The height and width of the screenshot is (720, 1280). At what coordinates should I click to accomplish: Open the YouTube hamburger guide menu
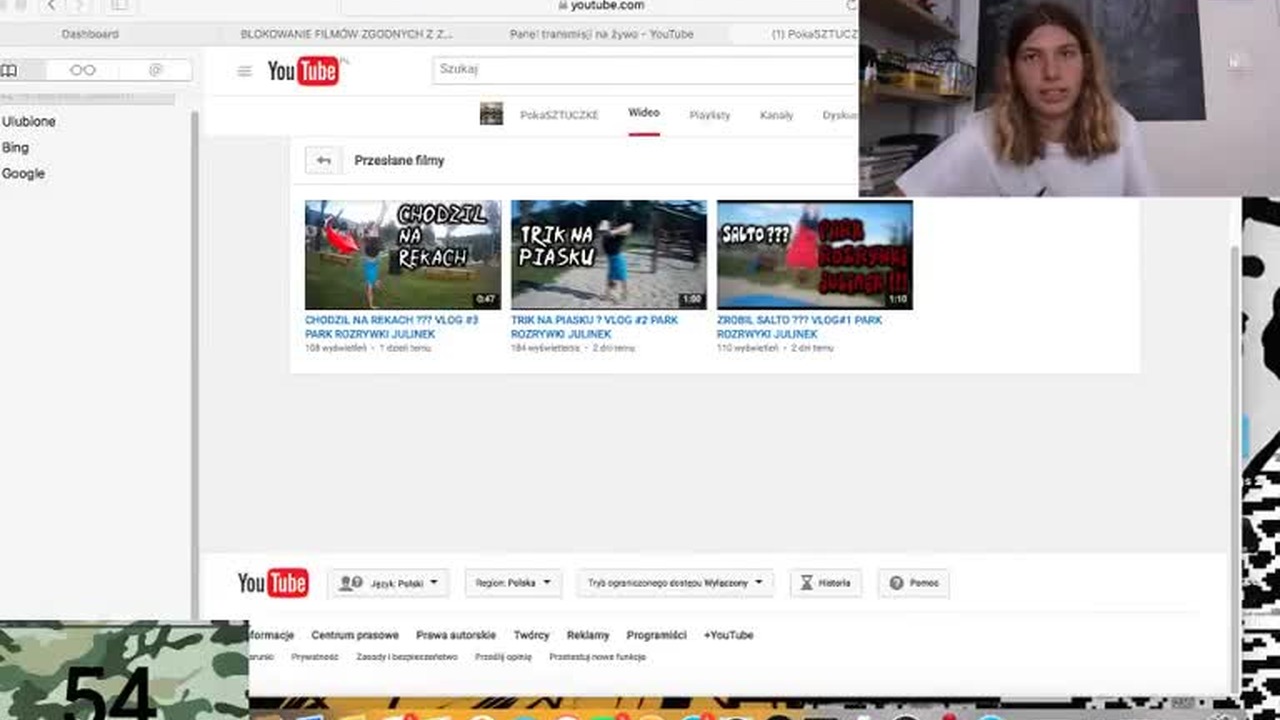tap(244, 71)
